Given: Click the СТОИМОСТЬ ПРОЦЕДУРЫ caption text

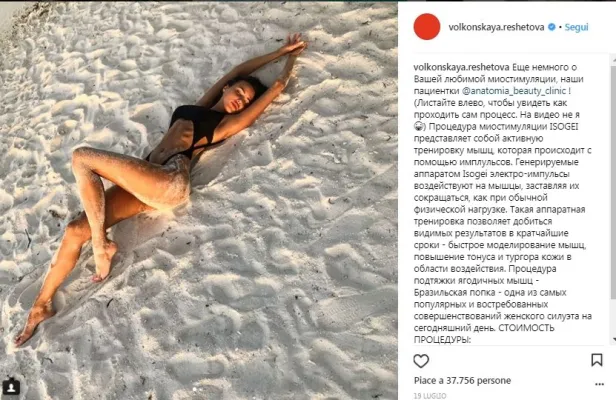Looking at the screenshot, I should tap(484, 334).
